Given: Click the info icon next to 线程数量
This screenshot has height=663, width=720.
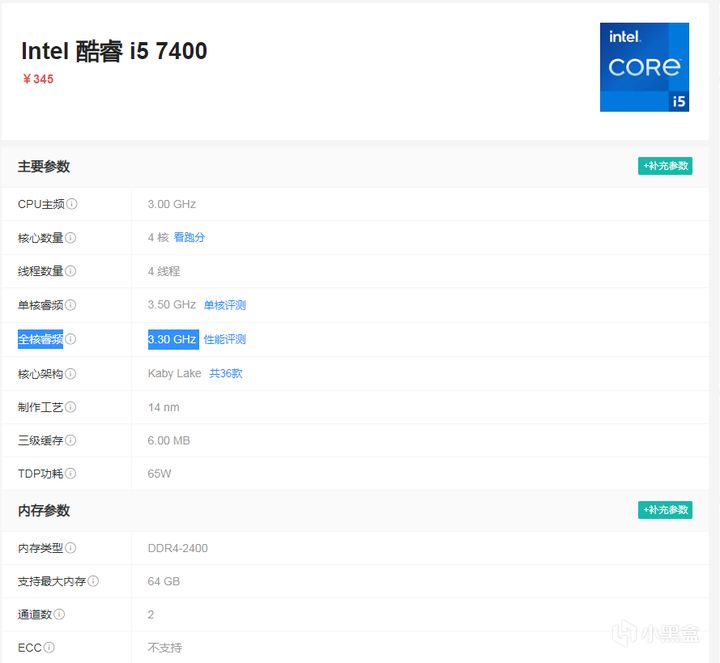Looking at the screenshot, I should point(70,271).
